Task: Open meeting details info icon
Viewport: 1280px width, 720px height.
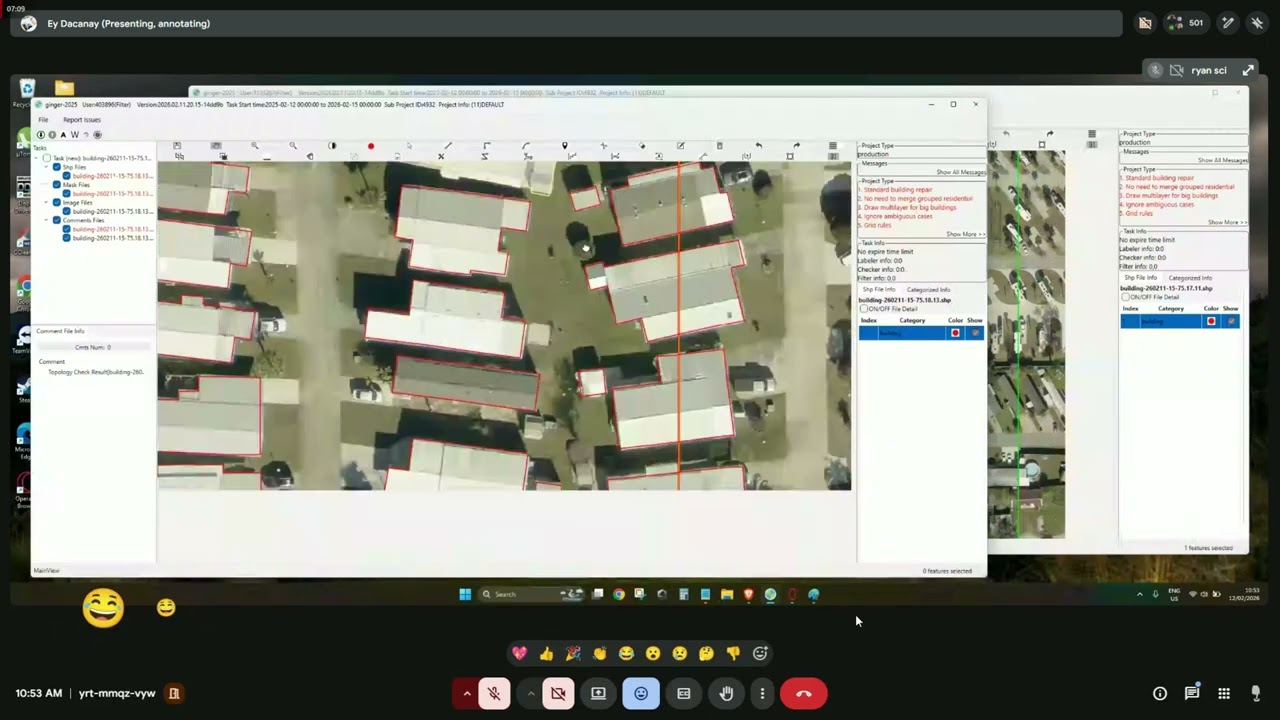Action: (1160, 693)
